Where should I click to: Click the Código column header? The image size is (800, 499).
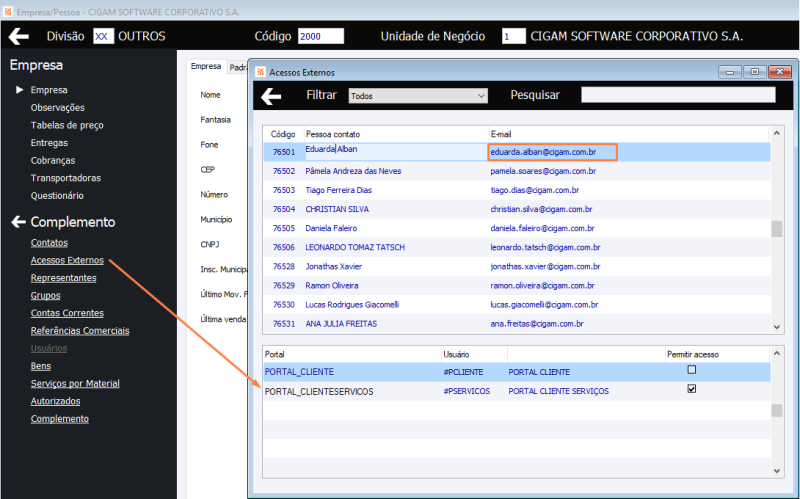tap(283, 134)
